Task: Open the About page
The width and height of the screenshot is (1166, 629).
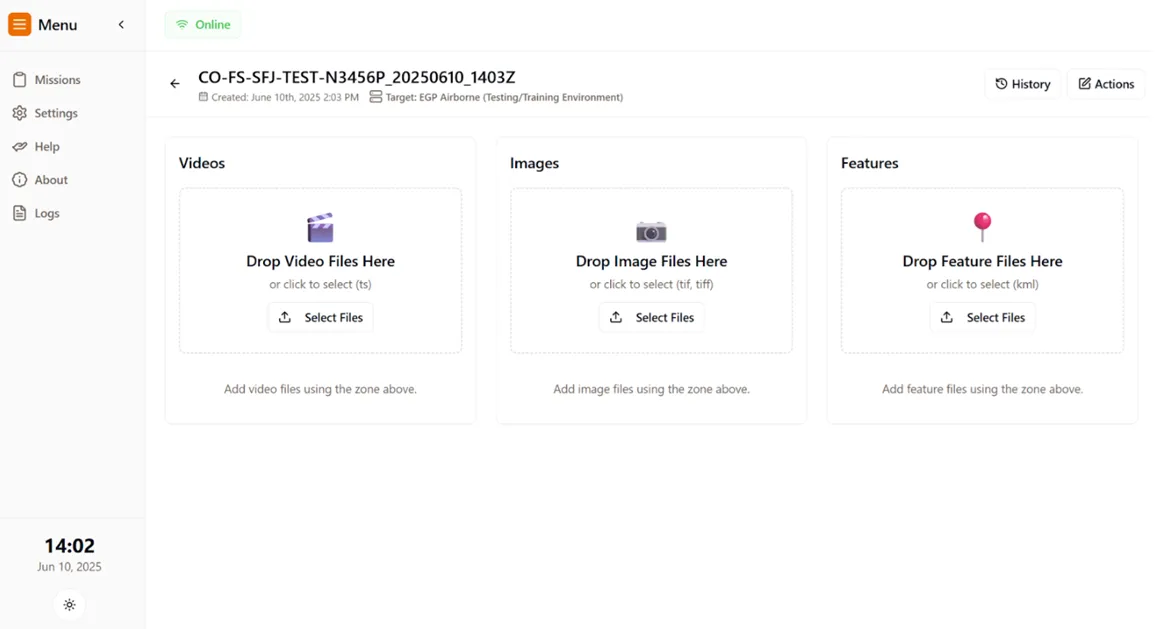Action: tap(50, 180)
